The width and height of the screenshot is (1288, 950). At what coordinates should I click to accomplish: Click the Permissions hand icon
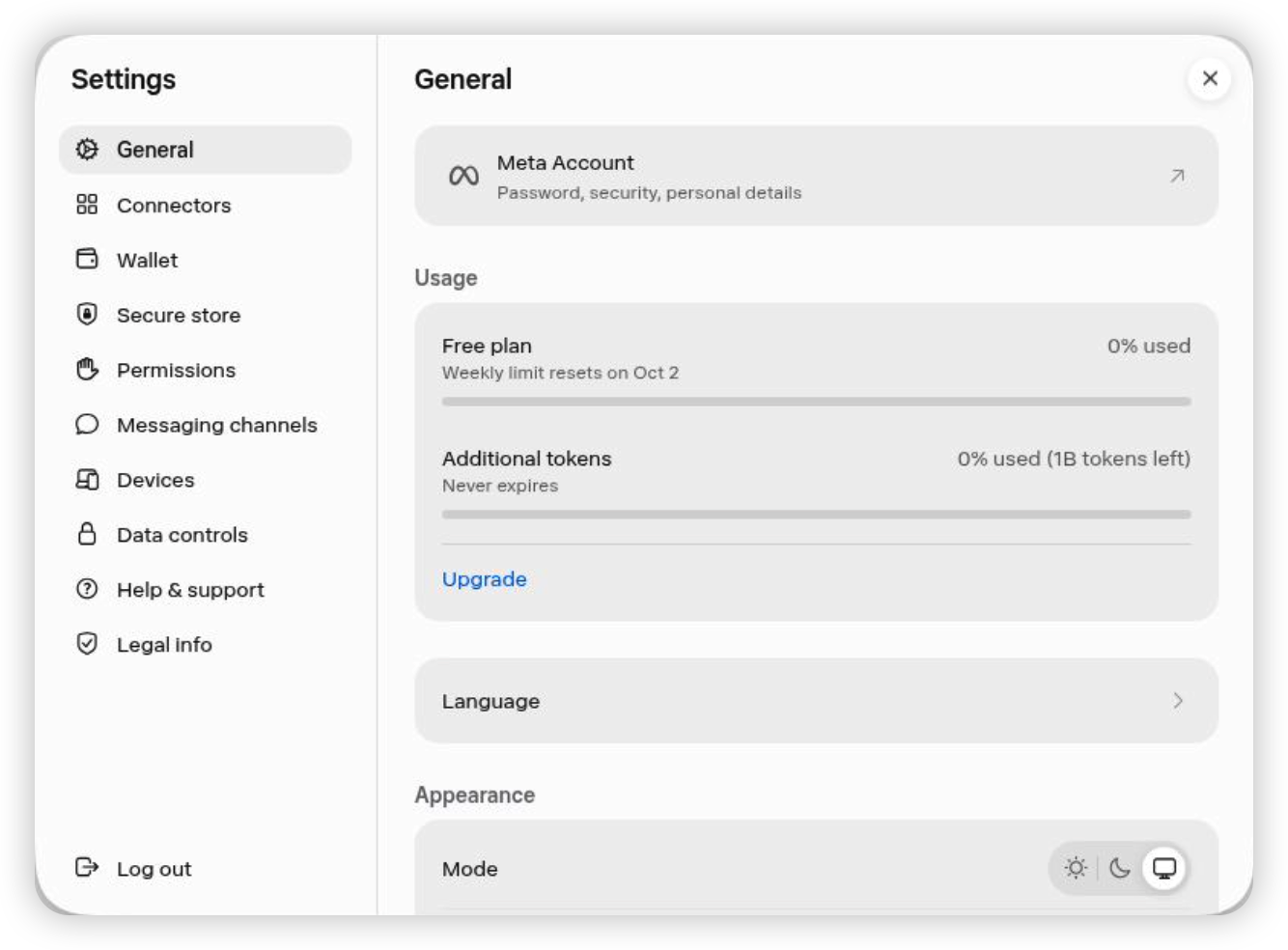87,369
